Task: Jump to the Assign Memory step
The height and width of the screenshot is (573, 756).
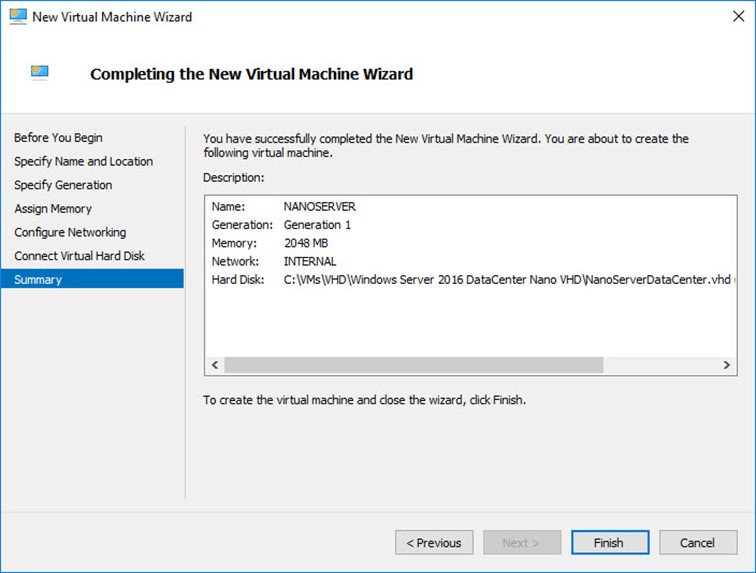Action: [53, 209]
